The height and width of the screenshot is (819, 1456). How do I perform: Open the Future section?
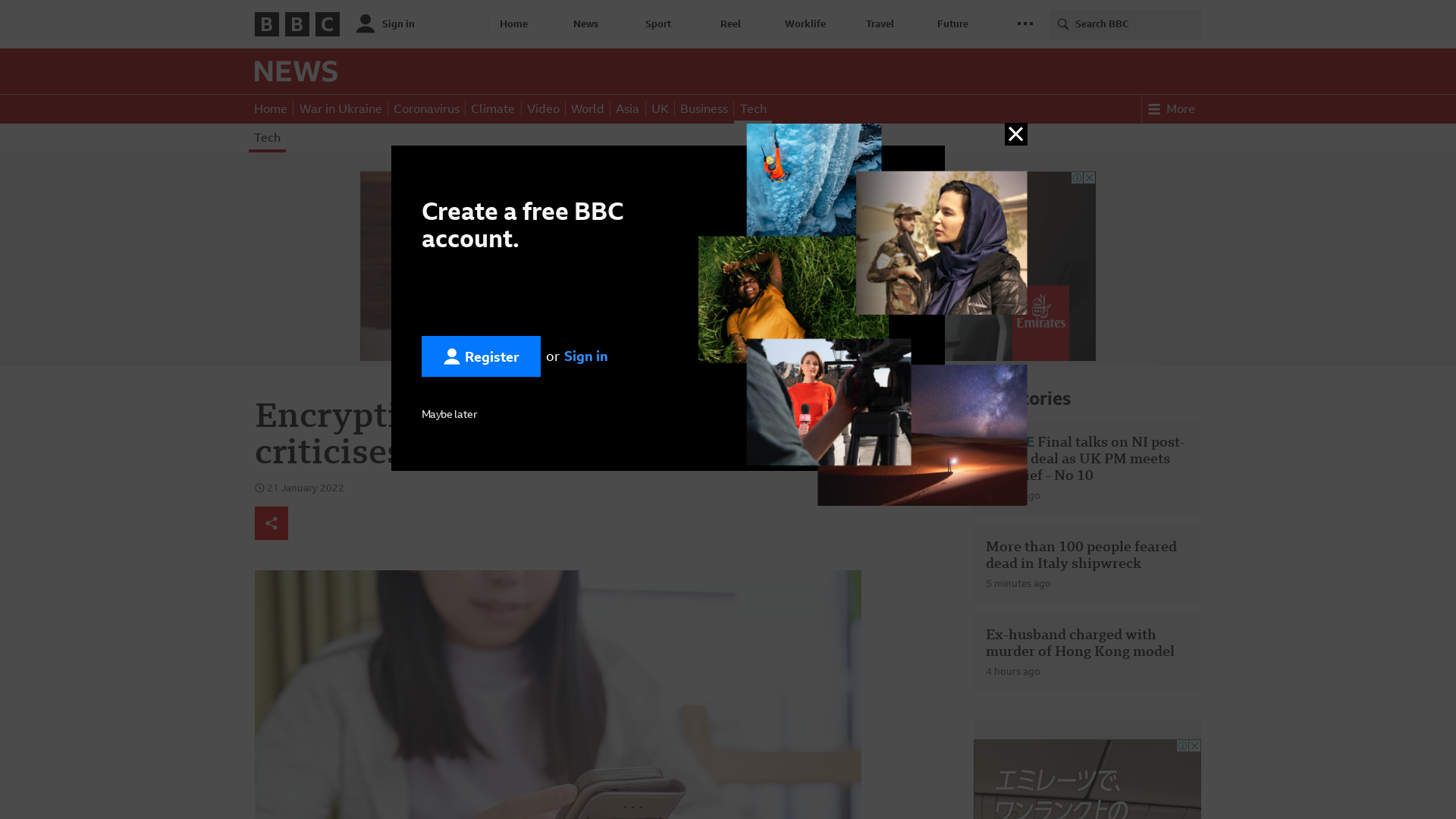pyautogui.click(x=952, y=24)
